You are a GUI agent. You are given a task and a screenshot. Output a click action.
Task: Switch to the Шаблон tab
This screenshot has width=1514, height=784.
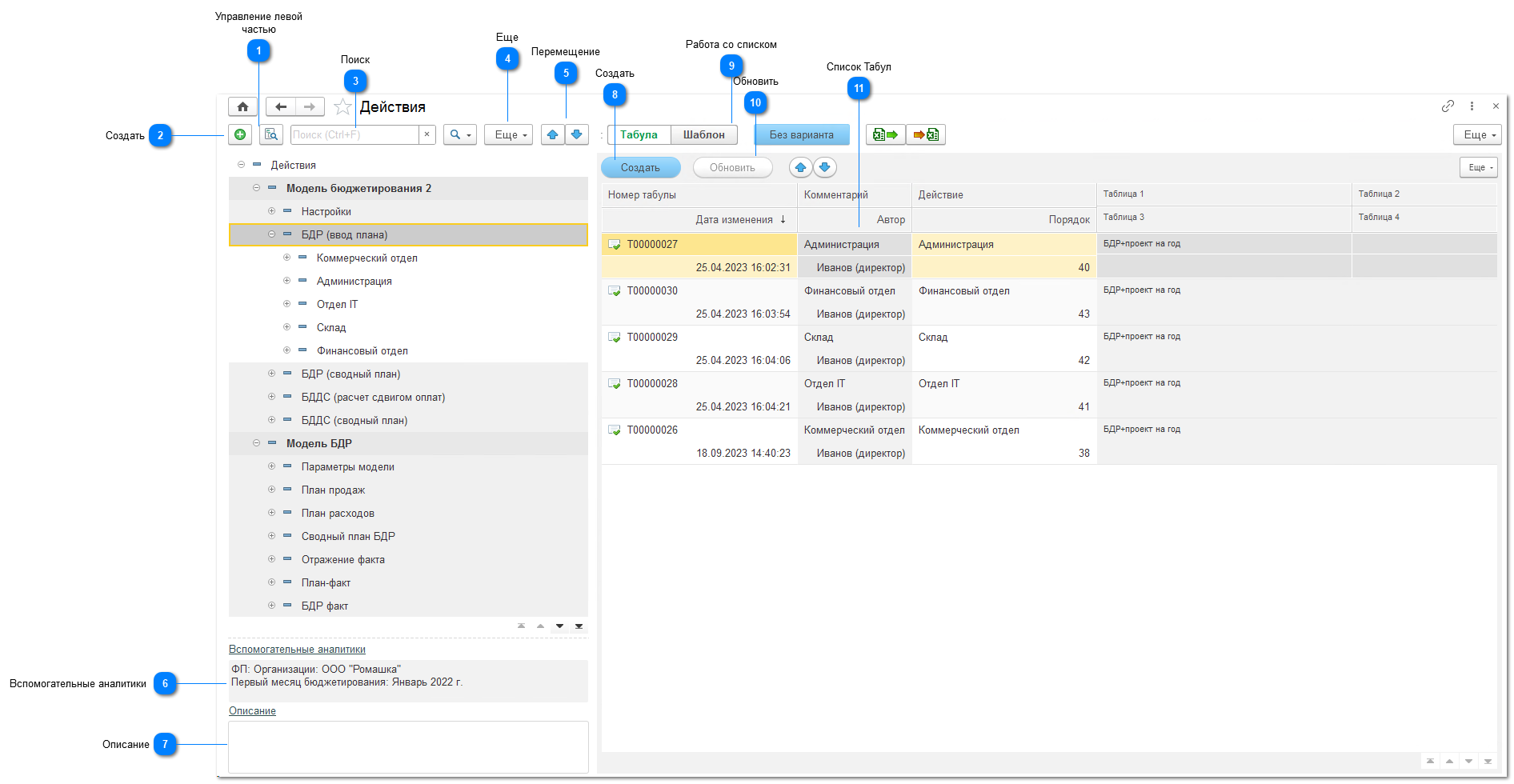704,134
